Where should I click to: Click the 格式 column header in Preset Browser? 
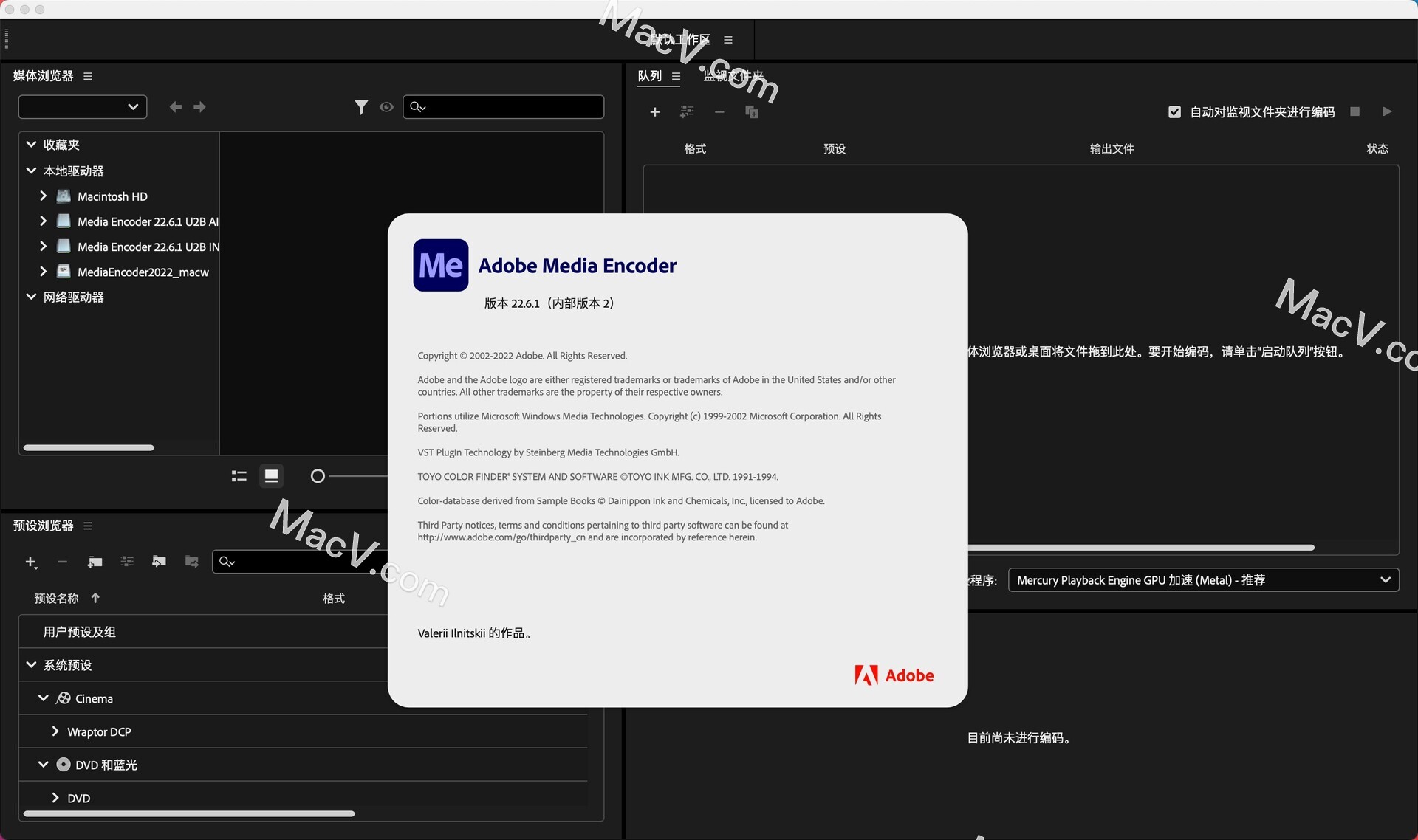[x=334, y=599]
